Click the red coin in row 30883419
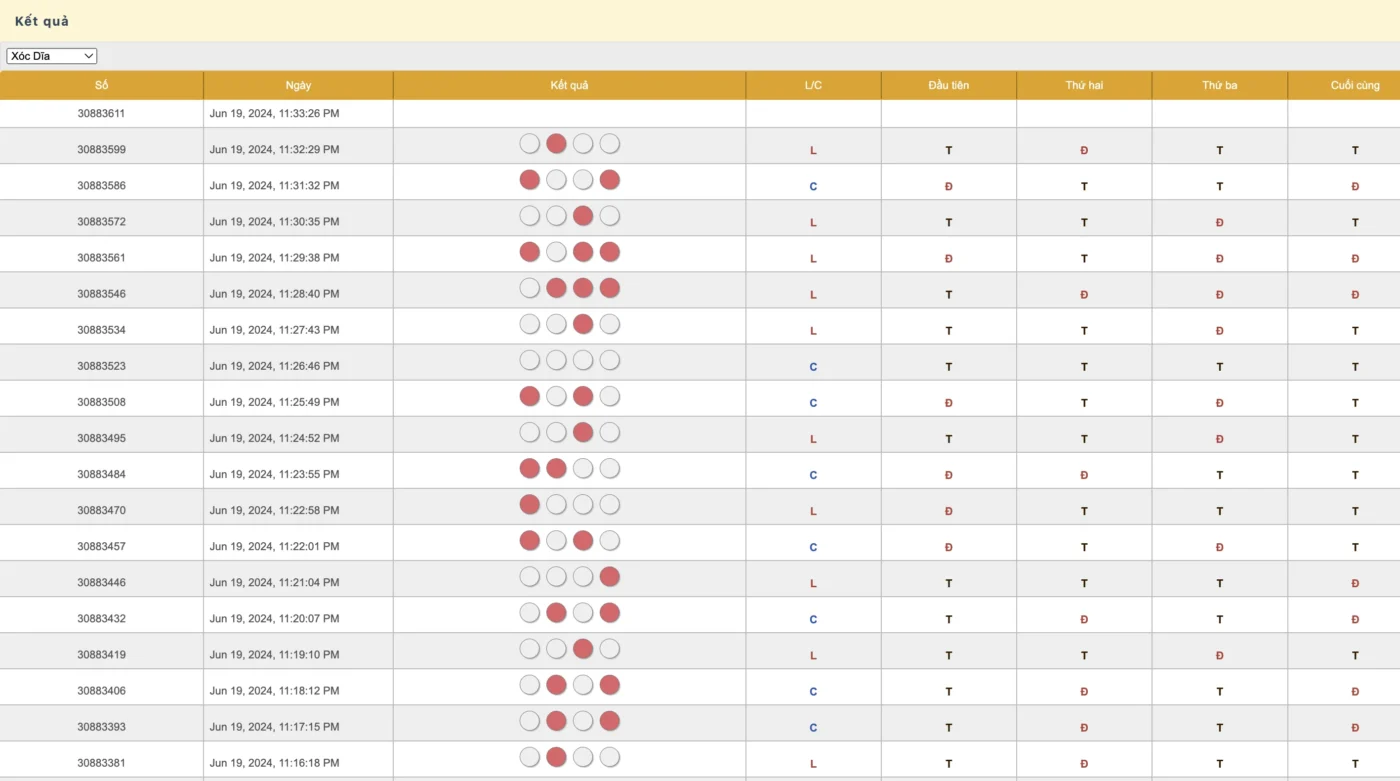 pos(583,649)
